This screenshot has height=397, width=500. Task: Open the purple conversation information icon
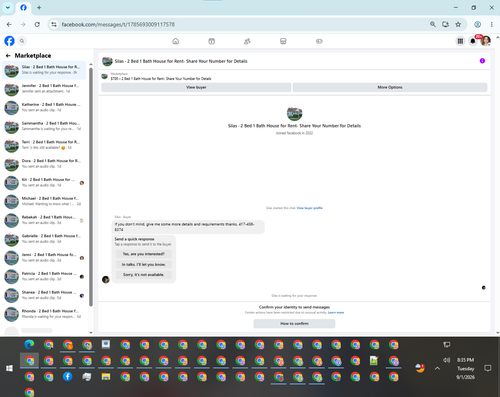tap(482, 61)
